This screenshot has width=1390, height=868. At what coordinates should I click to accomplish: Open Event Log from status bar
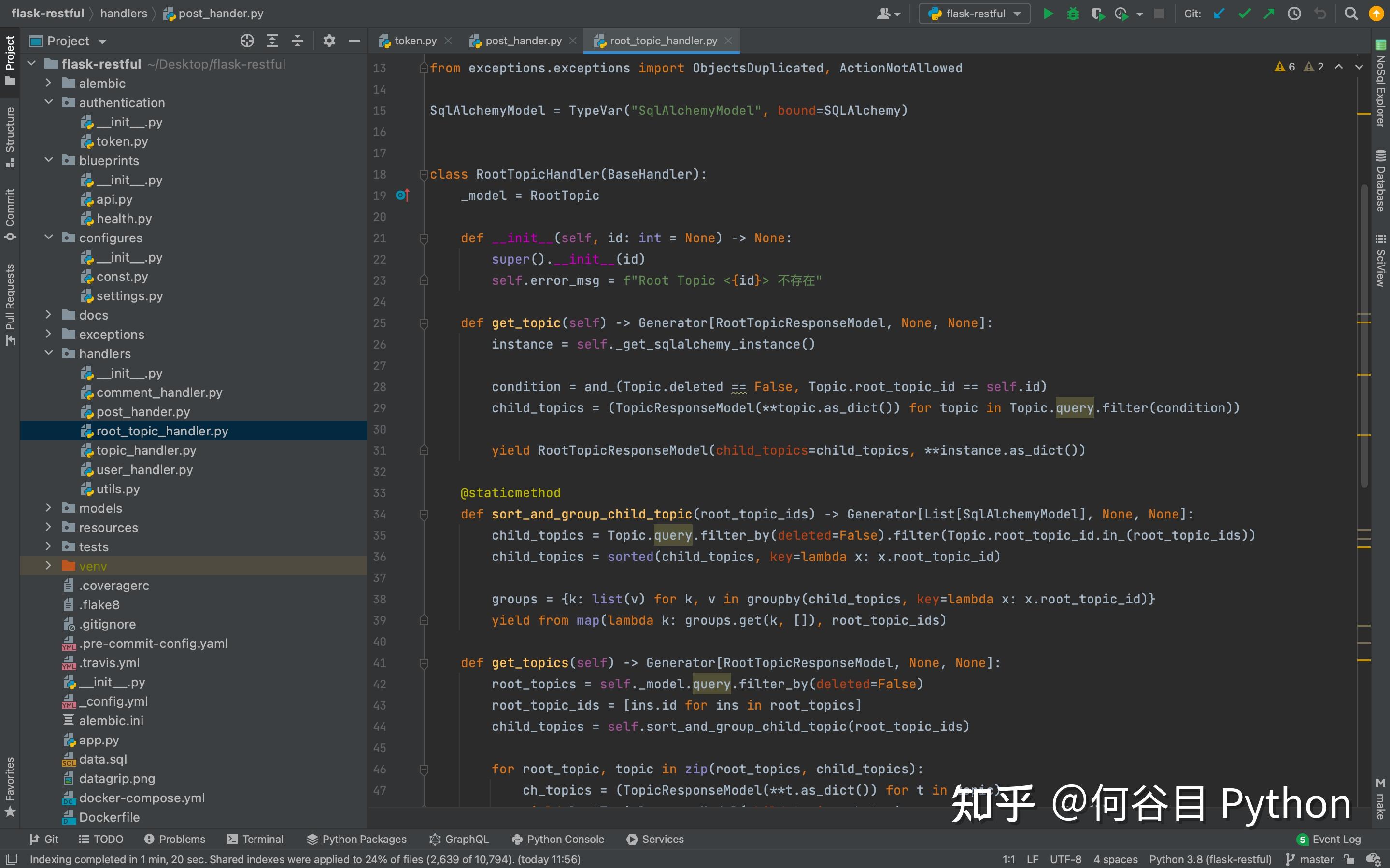click(x=1329, y=839)
